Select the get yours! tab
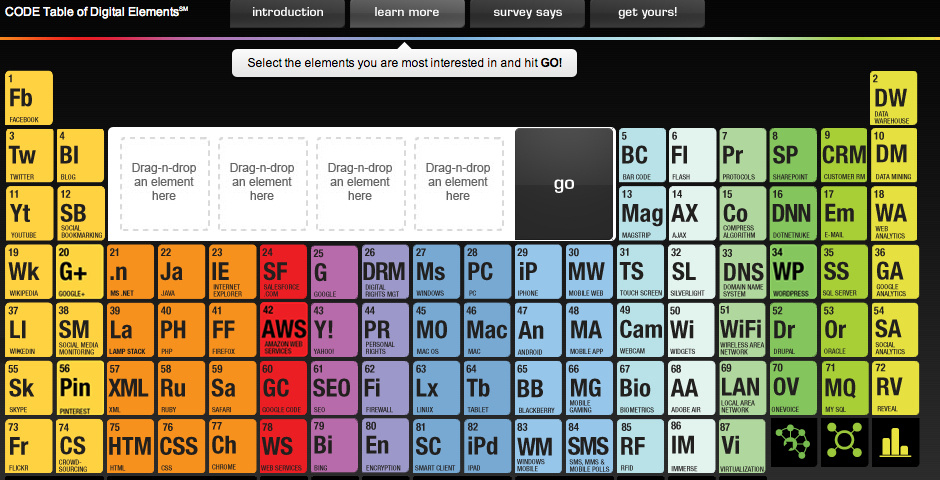Viewport: 940px width, 480px height. coord(647,13)
